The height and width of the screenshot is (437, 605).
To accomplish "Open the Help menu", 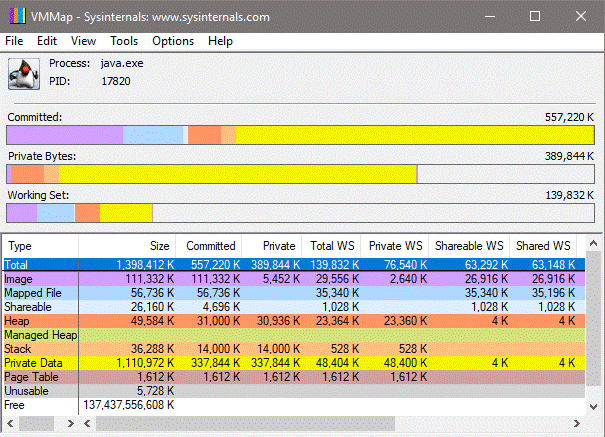I will point(220,41).
